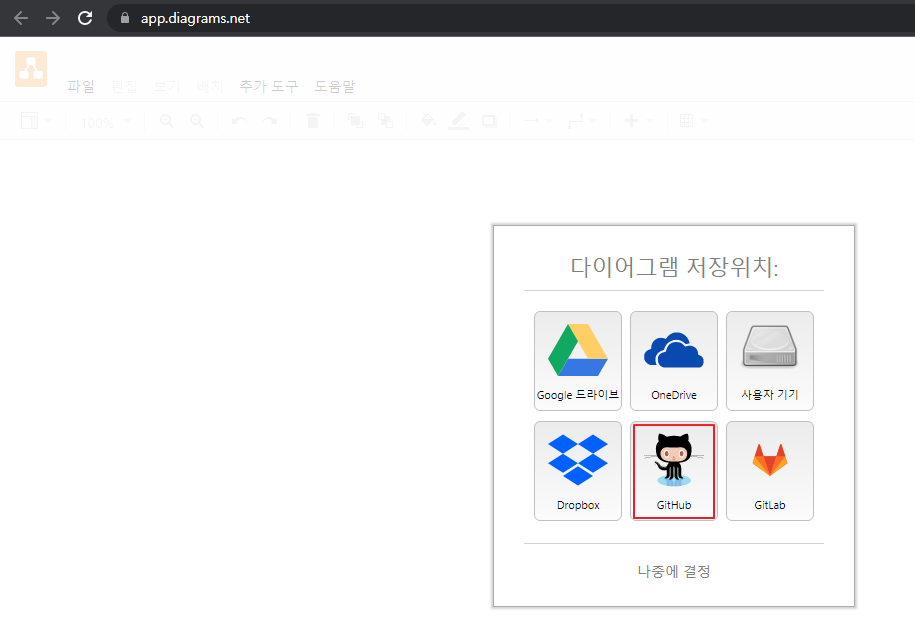Open the table insert dropdown
Image resolution: width=915 pixels, height=632 pixels.
694,121
